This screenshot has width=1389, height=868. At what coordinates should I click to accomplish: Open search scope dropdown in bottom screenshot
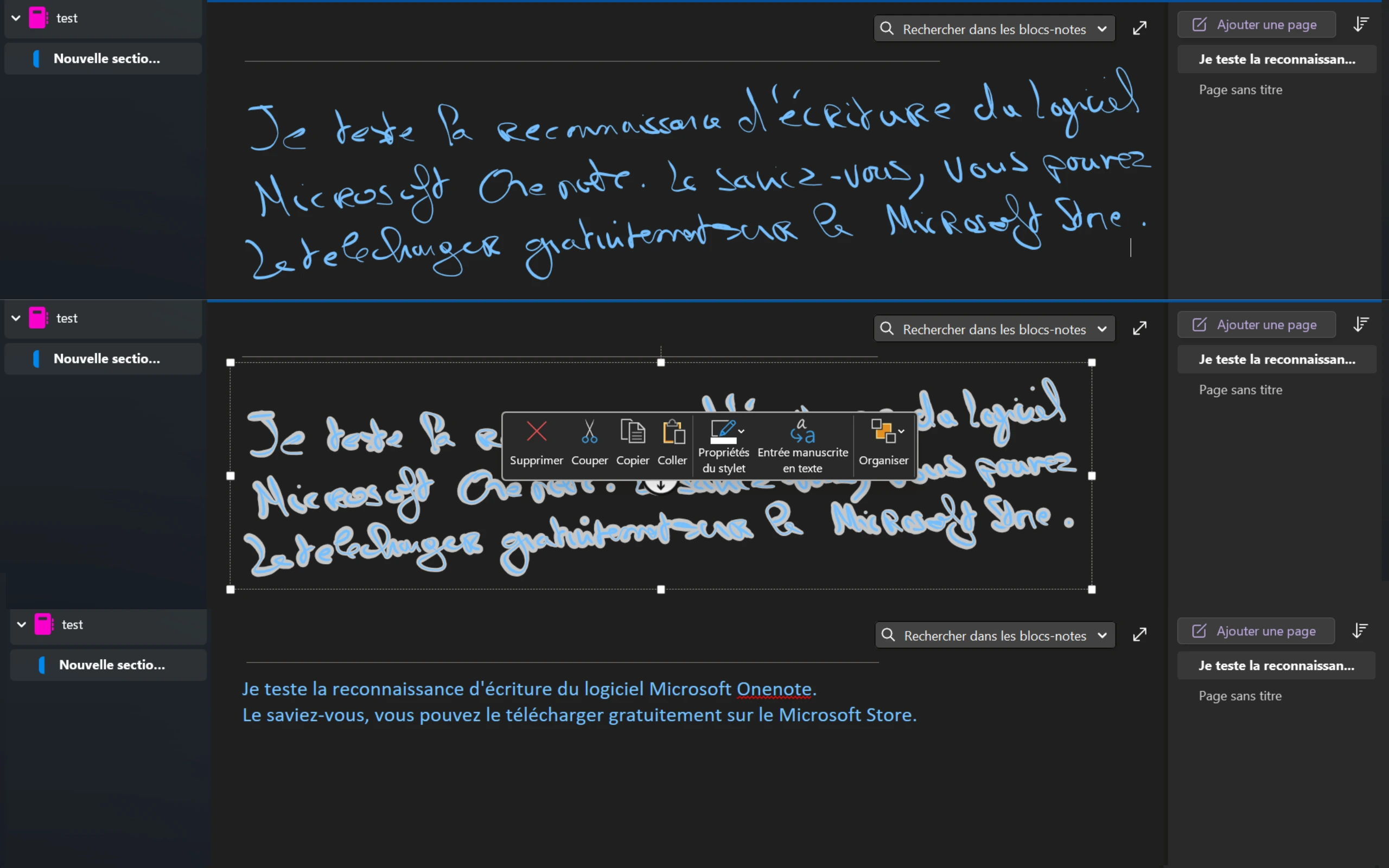click(x=1102, y=635)
